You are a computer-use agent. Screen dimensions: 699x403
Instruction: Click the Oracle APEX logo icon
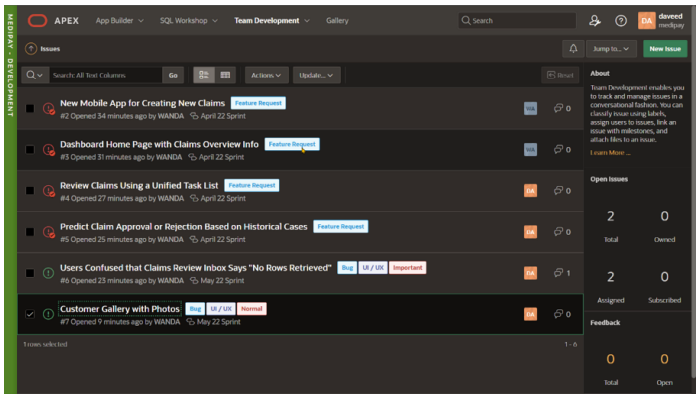[37, 21]
